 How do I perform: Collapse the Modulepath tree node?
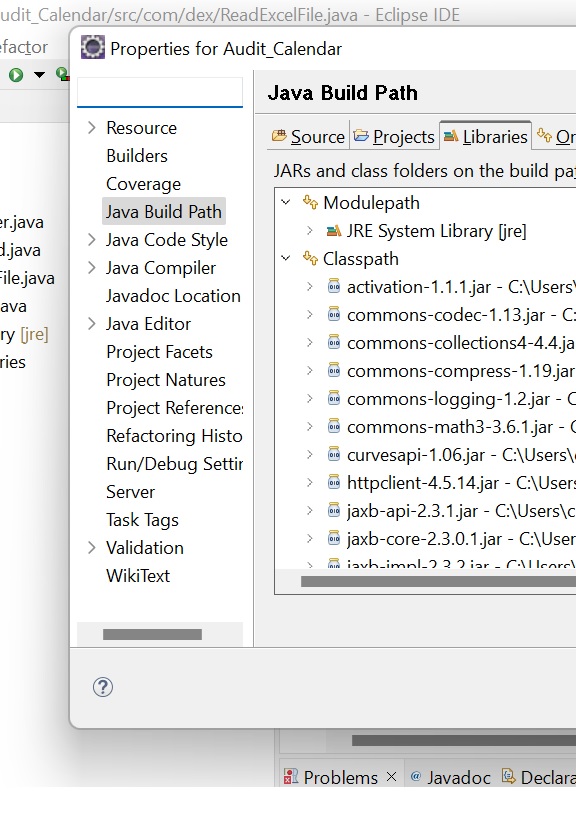click(286, 202)
